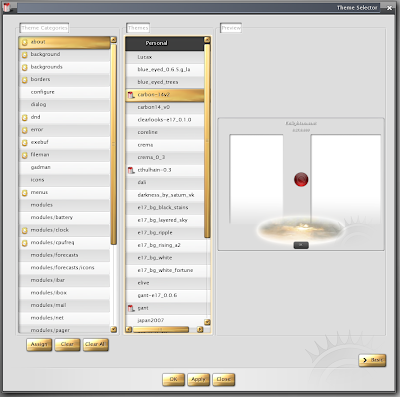Click the themes vertical scrollbar thumb
Viewport: 400px width, 397px height.
[x=207, y=141]
